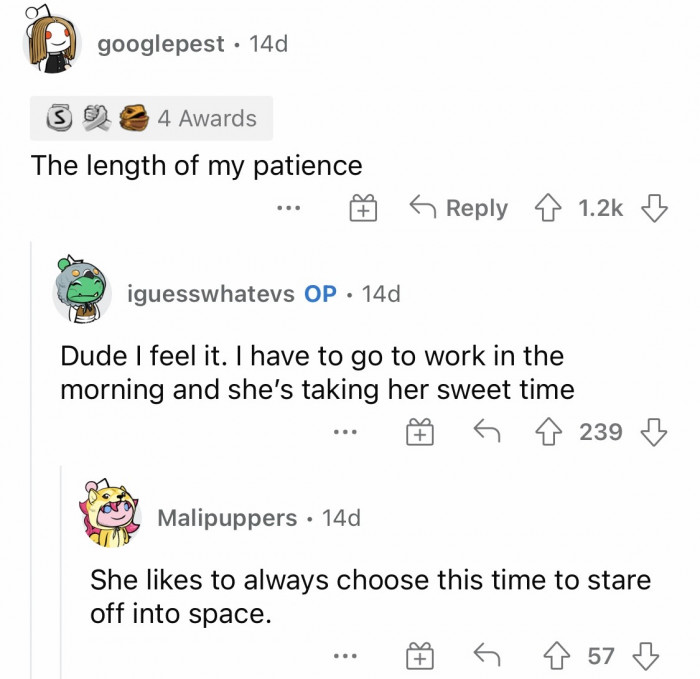Reply to googlepest's comment

[x=459, y=208]
